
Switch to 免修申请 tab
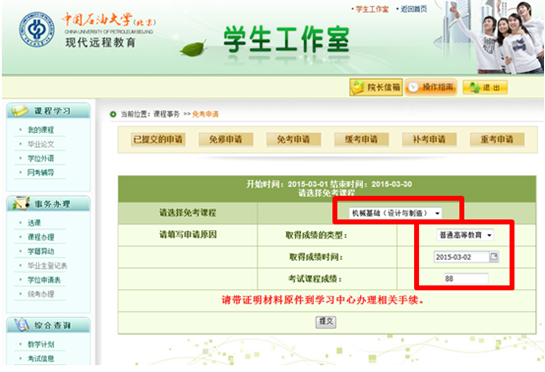(226, 139)
